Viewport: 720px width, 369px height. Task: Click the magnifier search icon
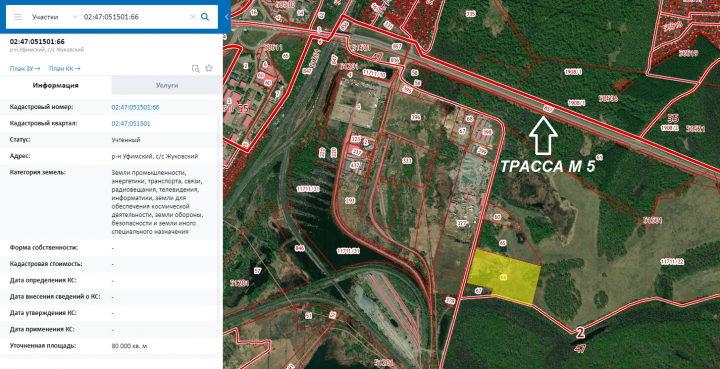point(205,17)
